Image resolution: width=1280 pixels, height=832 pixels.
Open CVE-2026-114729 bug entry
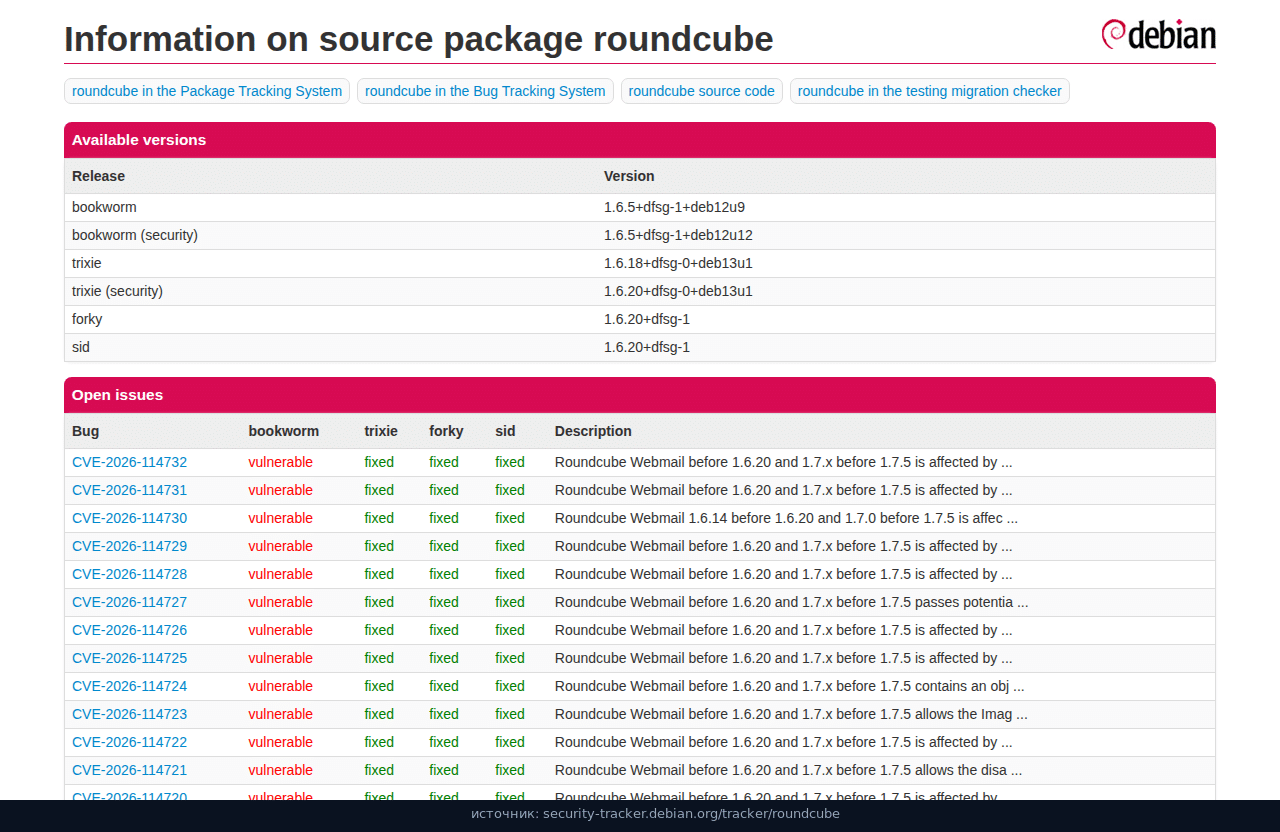click(x=129, y=546)
